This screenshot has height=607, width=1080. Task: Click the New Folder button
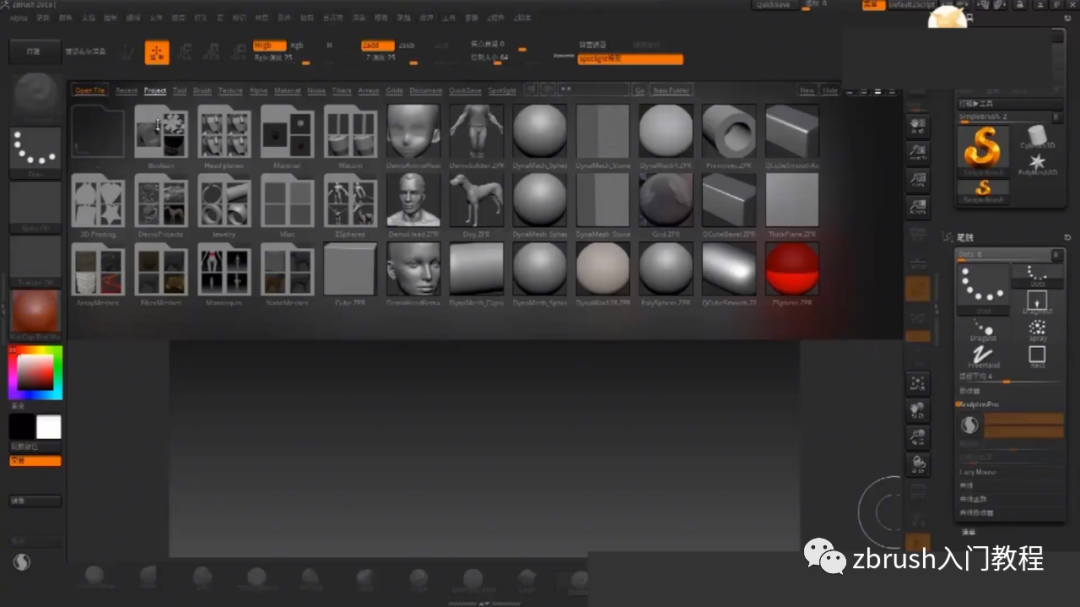671,90
